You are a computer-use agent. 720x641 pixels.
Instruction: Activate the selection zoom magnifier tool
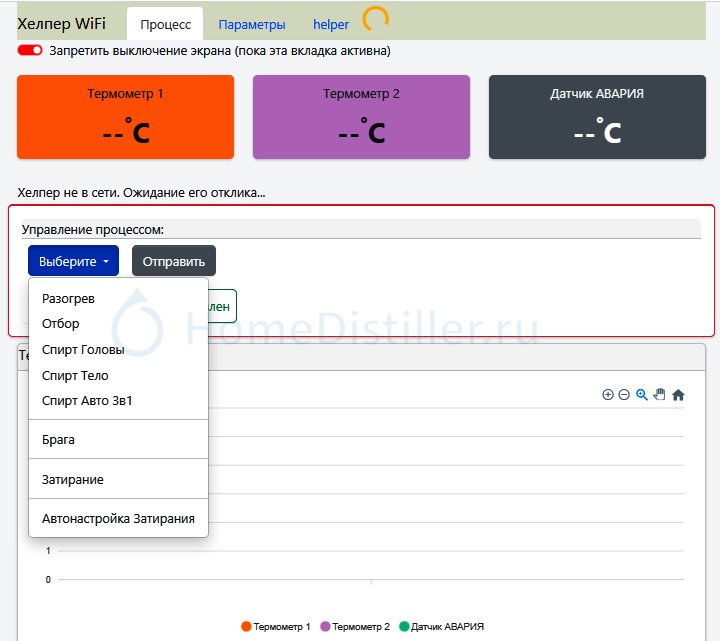click(x=642, y=395)
